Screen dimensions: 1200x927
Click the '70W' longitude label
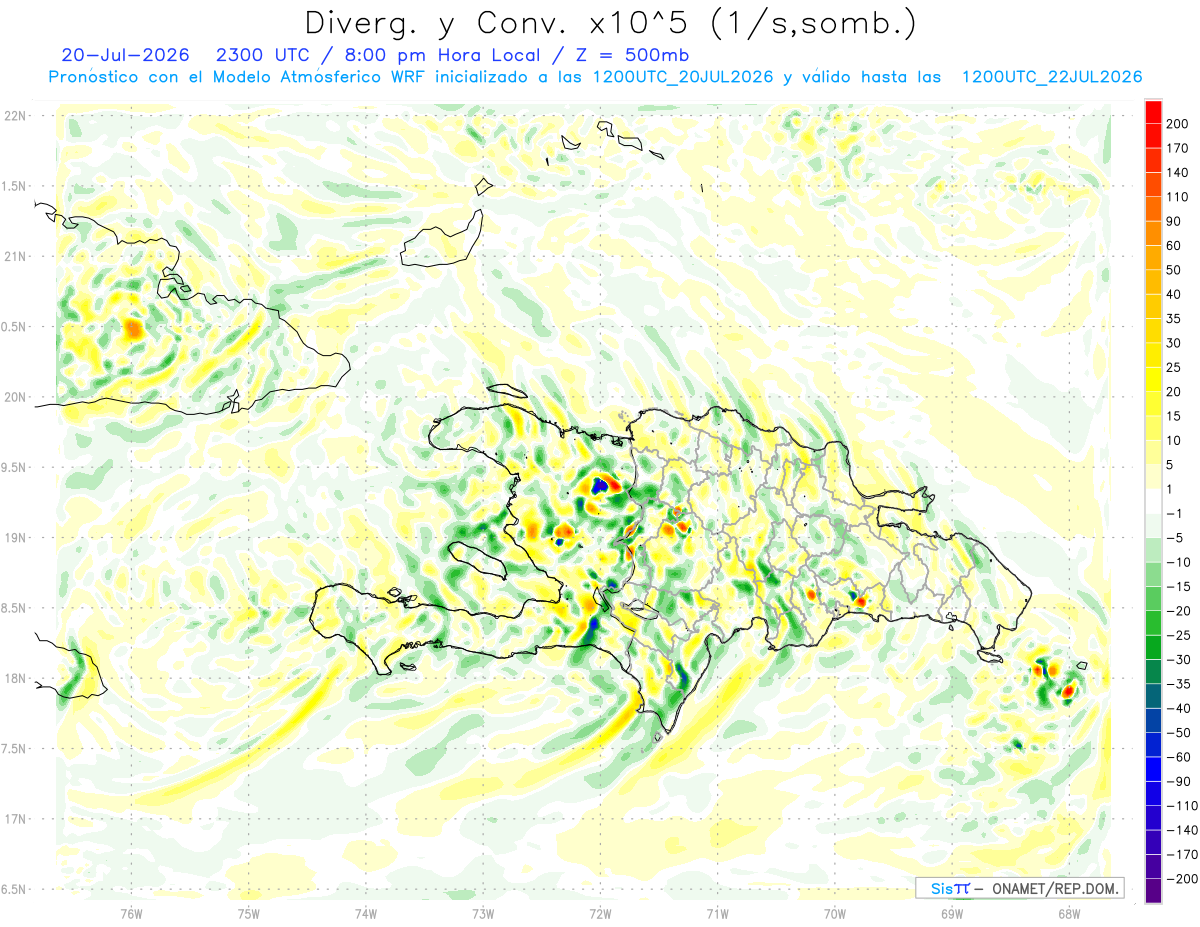click(x=834, y=912)
